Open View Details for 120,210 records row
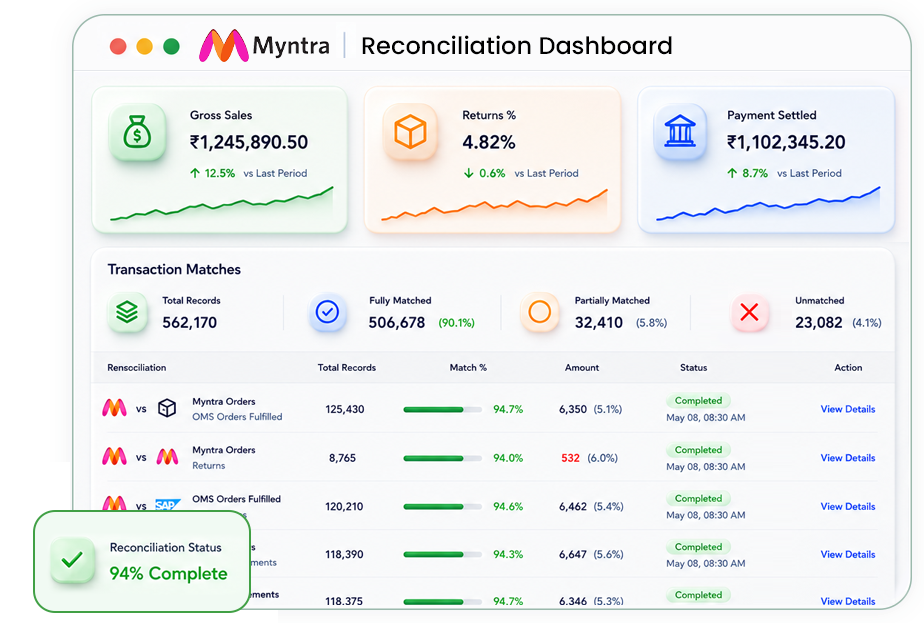 coord(847,506)
